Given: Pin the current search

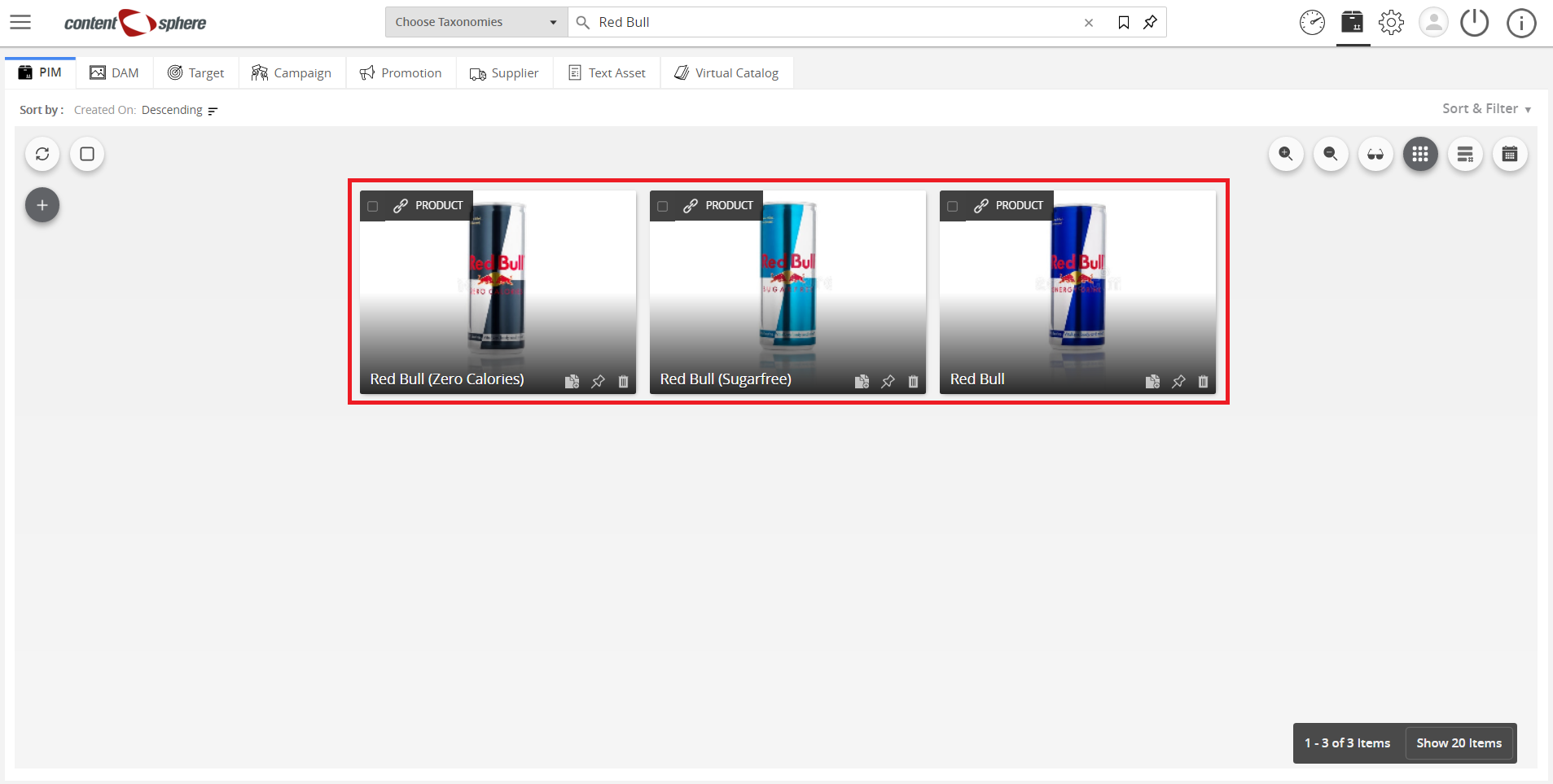Looking at the screenshot, I should click(1150, 23).
